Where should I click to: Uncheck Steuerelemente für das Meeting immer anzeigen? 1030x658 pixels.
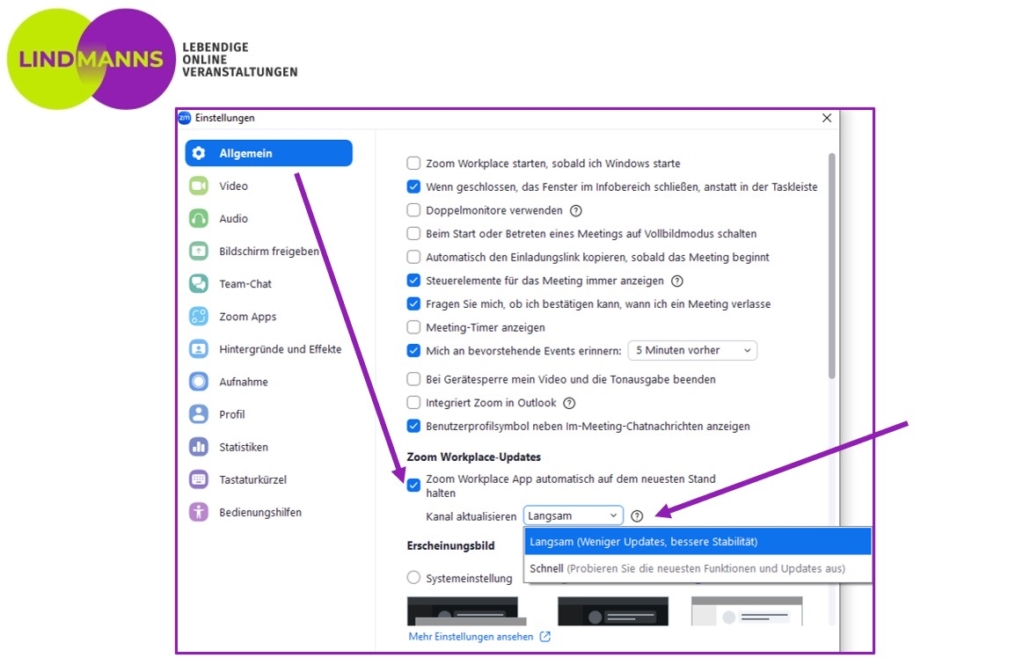[413, 280]
